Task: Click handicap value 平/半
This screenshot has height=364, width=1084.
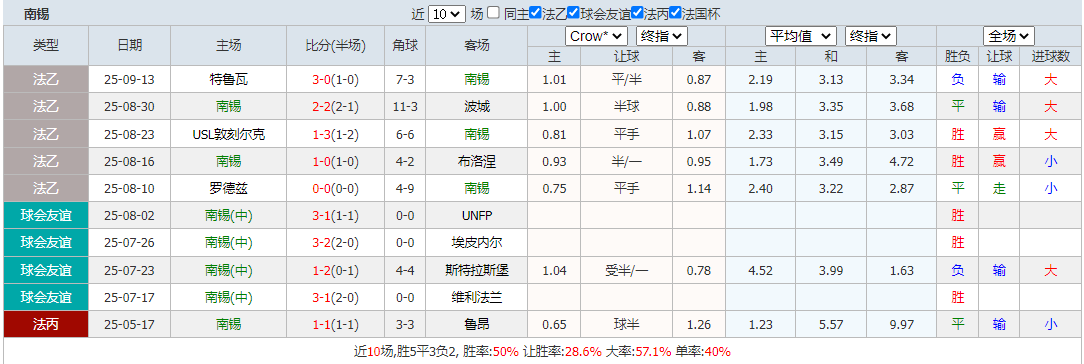Action: point(627,79)
